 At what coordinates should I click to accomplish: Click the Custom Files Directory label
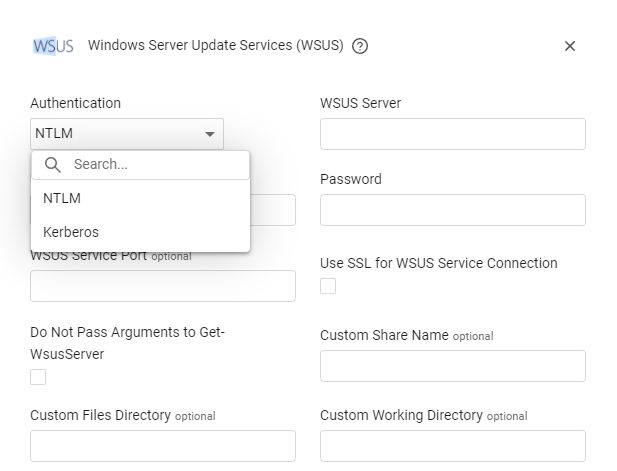coord(100,416)
